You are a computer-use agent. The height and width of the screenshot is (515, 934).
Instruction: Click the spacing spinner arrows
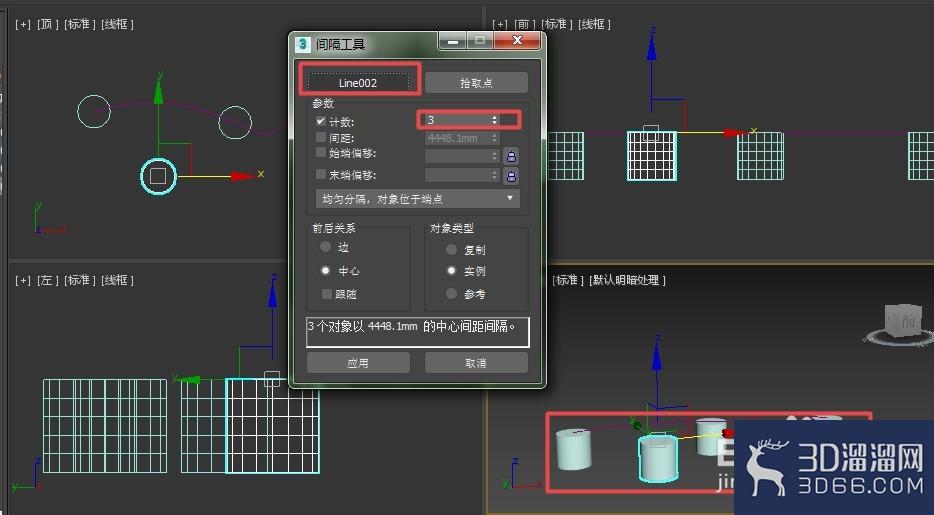494,138
